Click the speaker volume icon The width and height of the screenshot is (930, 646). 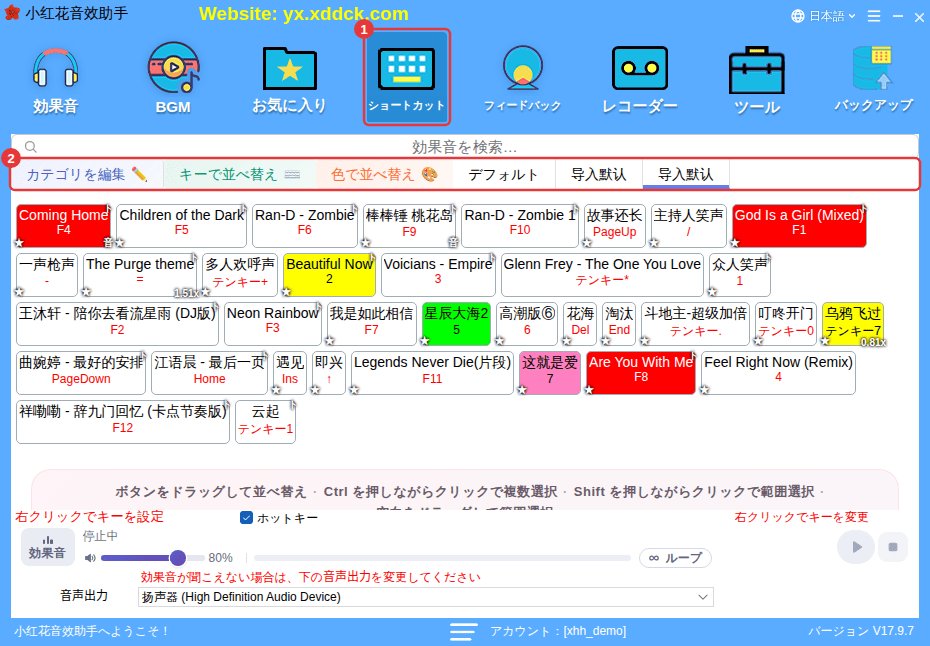click(x=90, y=558)
